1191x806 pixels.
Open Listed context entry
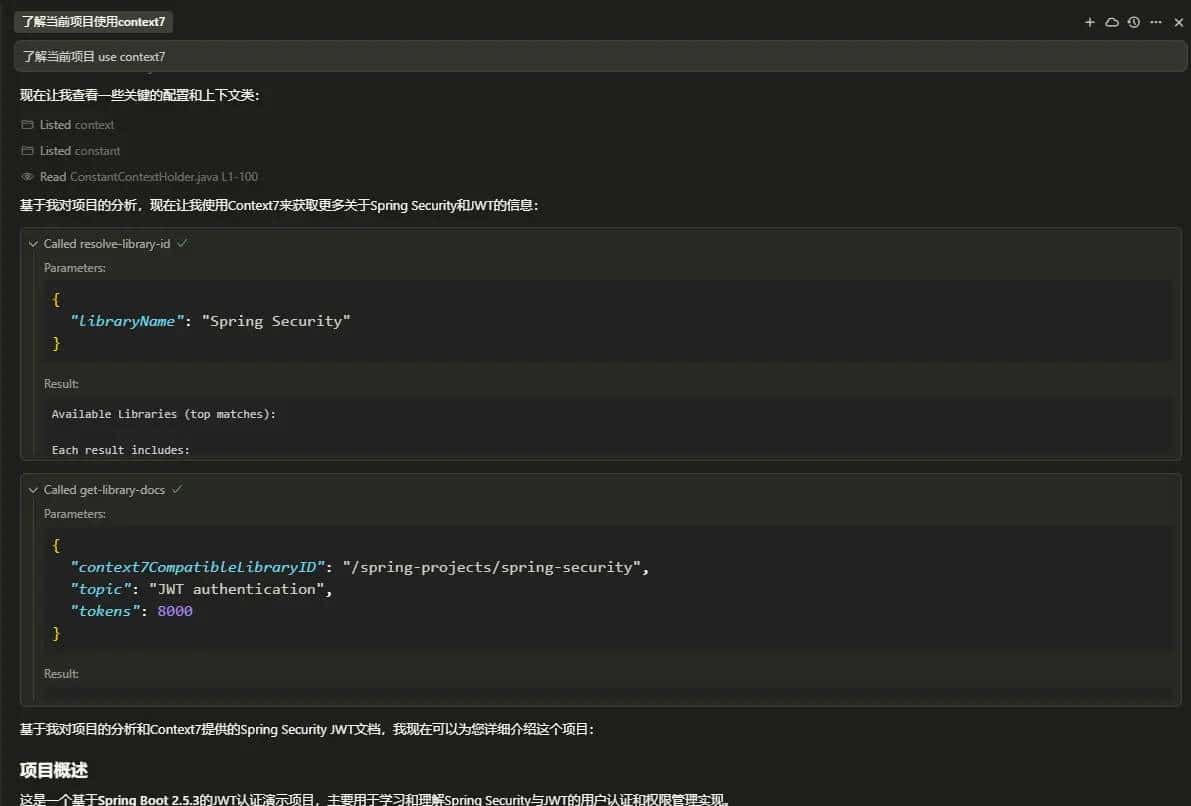point(77,125)
